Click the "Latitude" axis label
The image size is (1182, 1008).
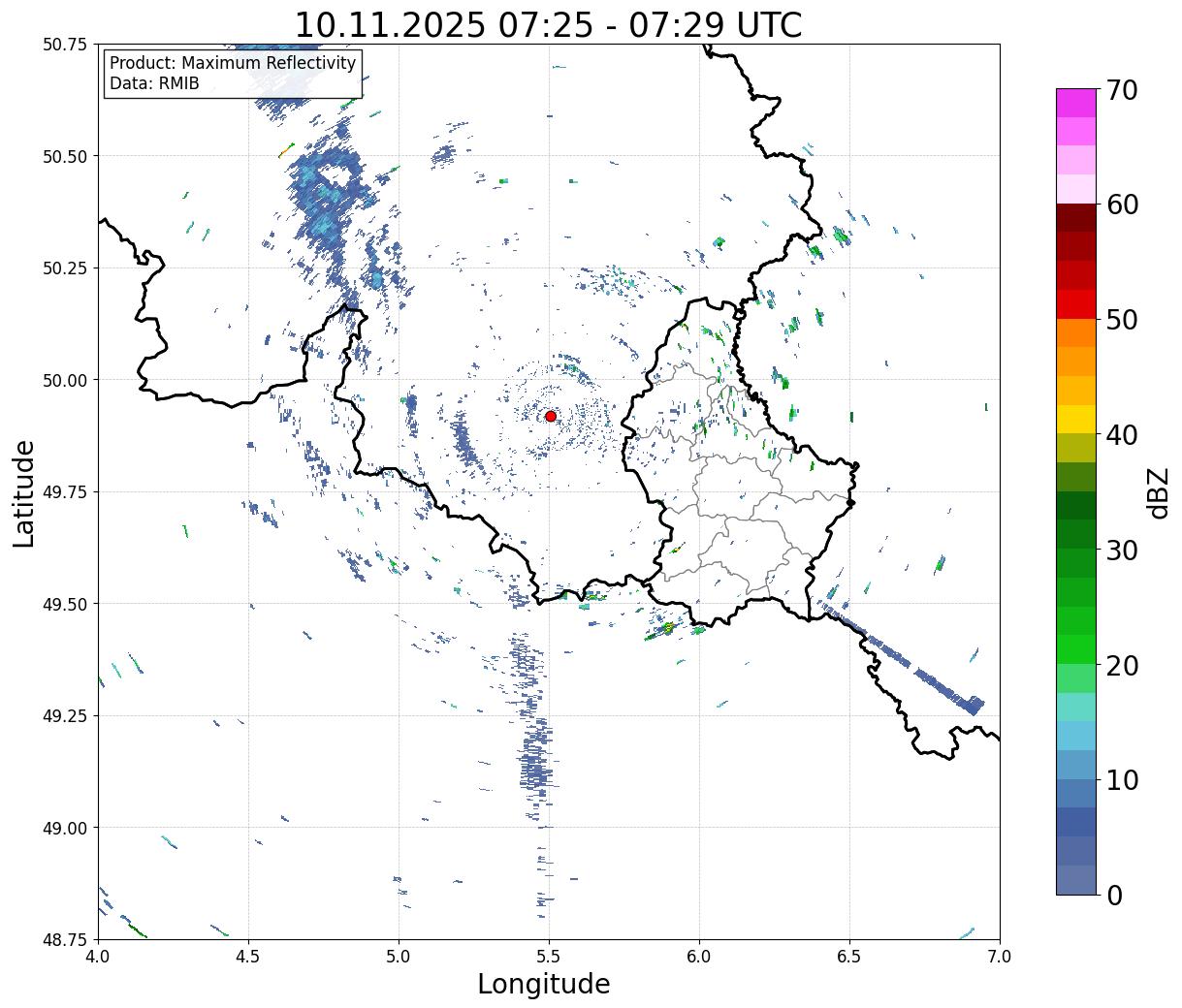tap(24, 492)
